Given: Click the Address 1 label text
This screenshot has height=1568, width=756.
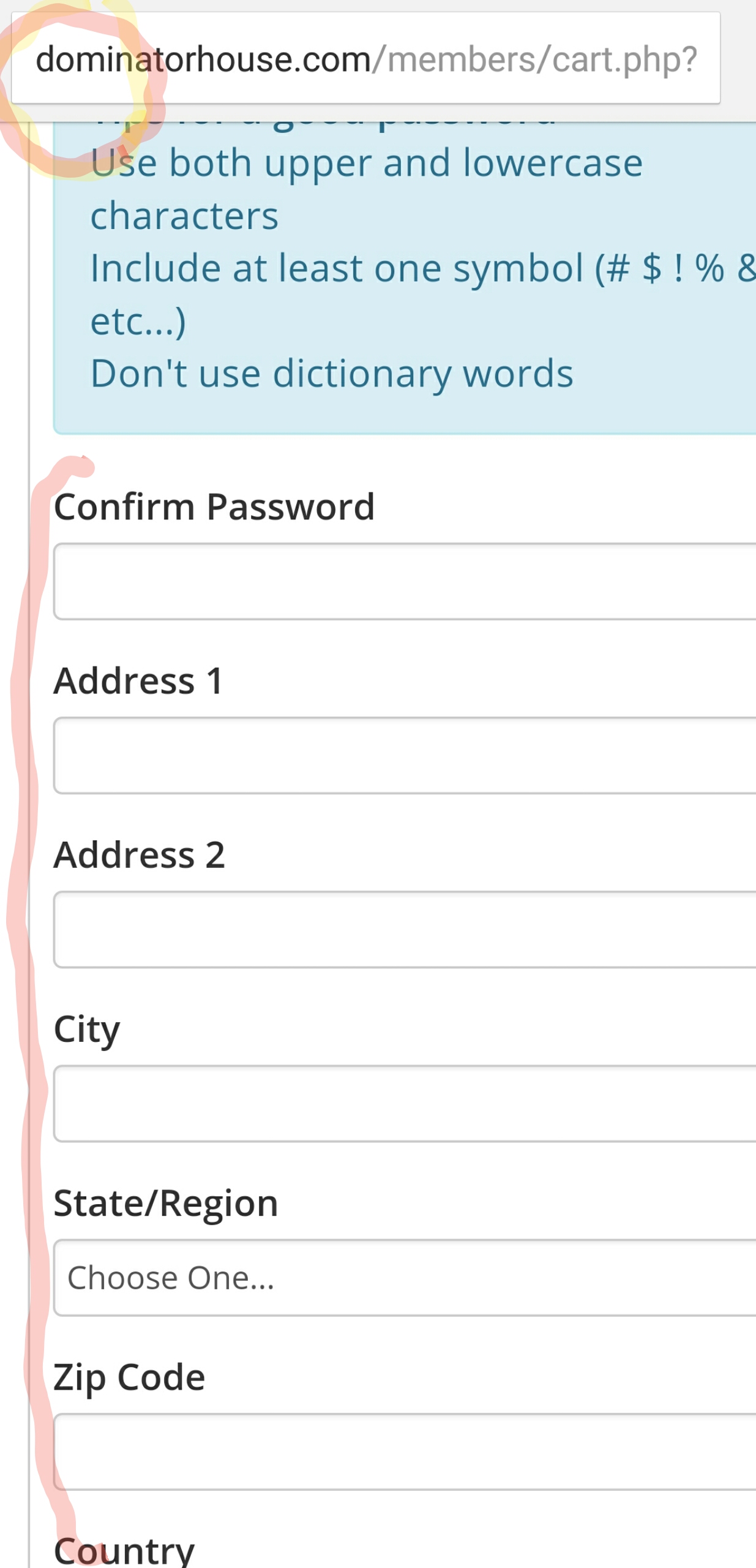Looking at the screenshot, I should pyautogui.click(x=139, y=680).
